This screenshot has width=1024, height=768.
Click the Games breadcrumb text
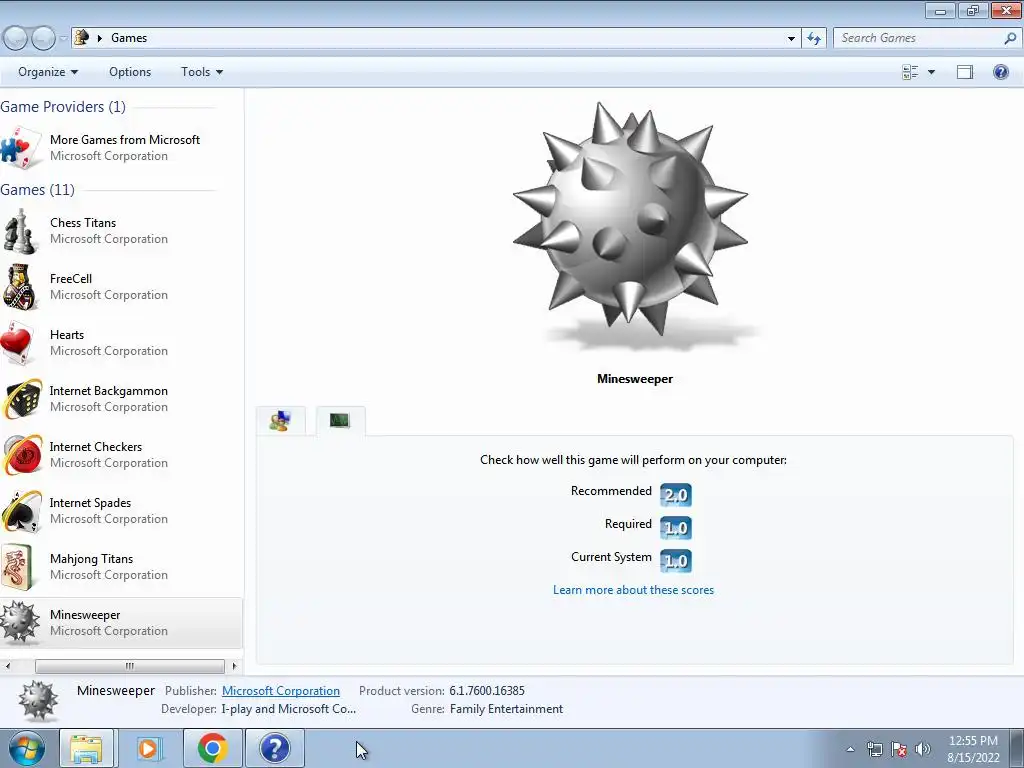point(129,38)
